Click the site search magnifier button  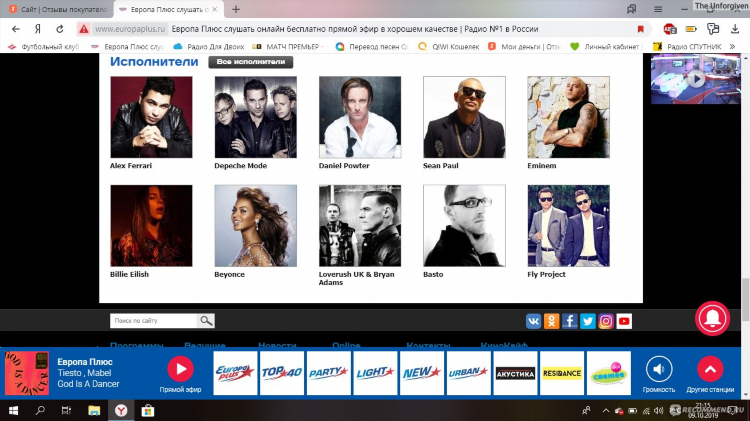[x=206, y=321]
